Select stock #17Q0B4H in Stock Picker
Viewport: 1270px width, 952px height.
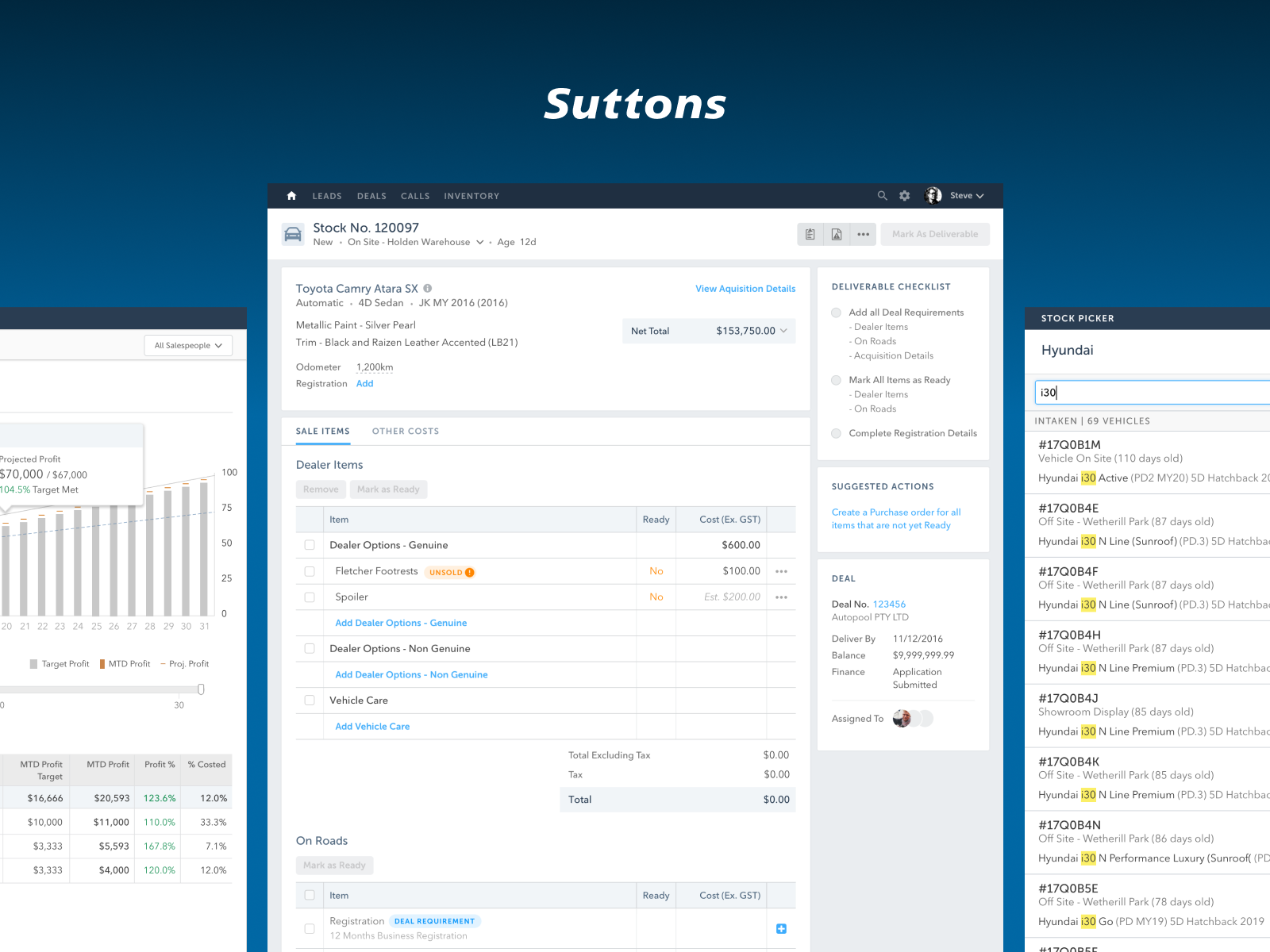tap(1148, 652)
